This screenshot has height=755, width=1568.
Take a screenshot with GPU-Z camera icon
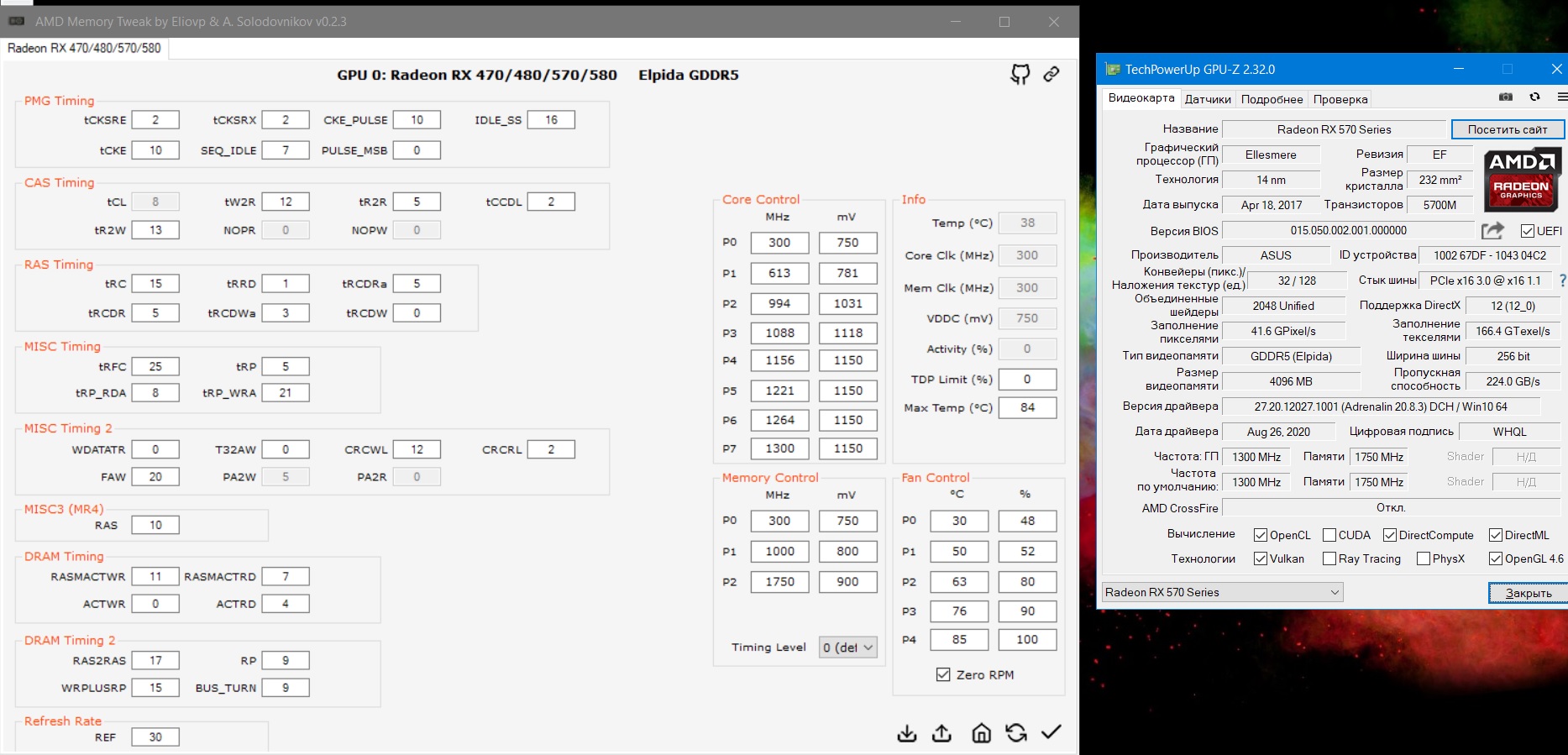click(1506, 97)
